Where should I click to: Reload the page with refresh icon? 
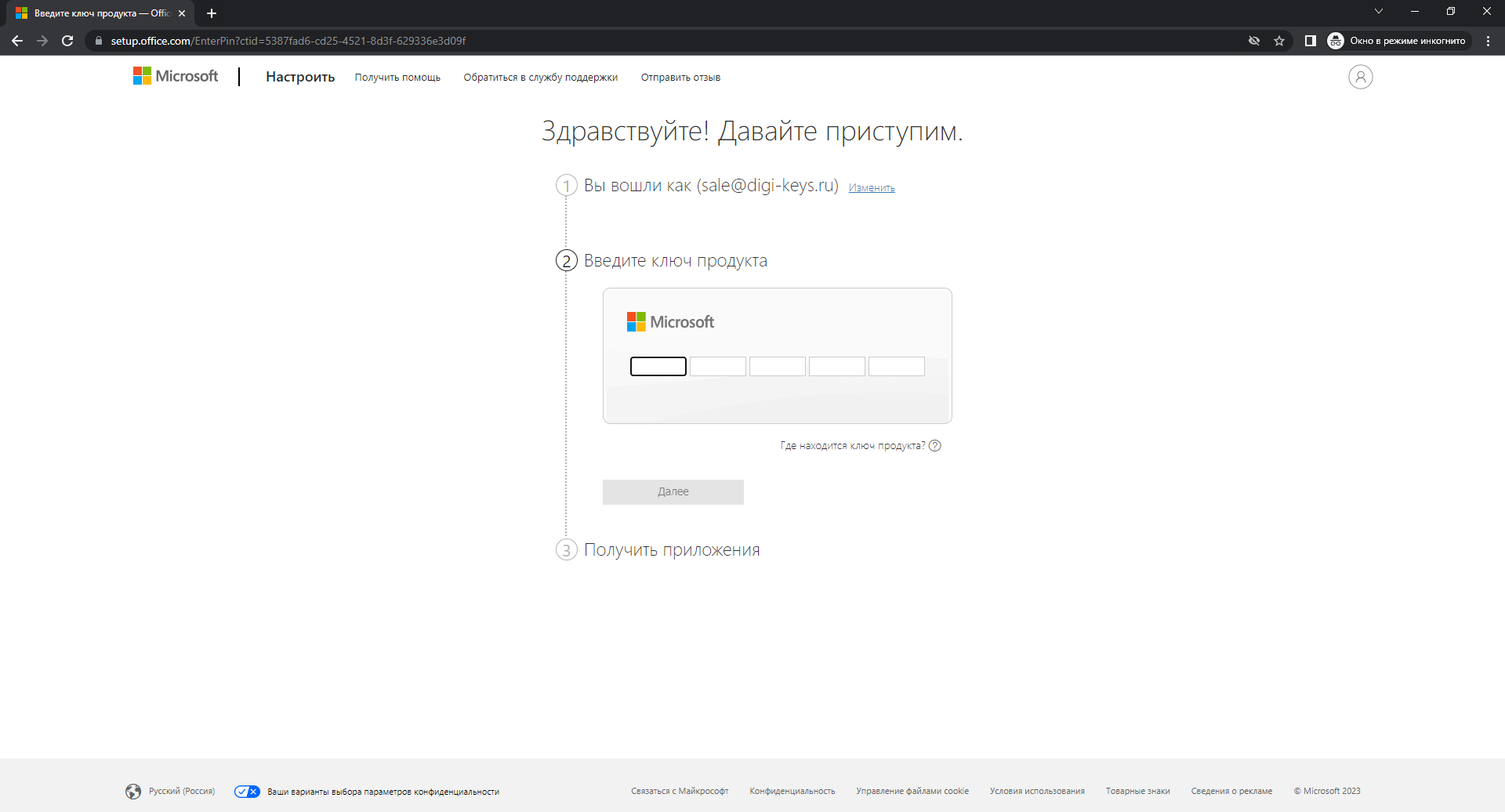(x=67, y=41)
